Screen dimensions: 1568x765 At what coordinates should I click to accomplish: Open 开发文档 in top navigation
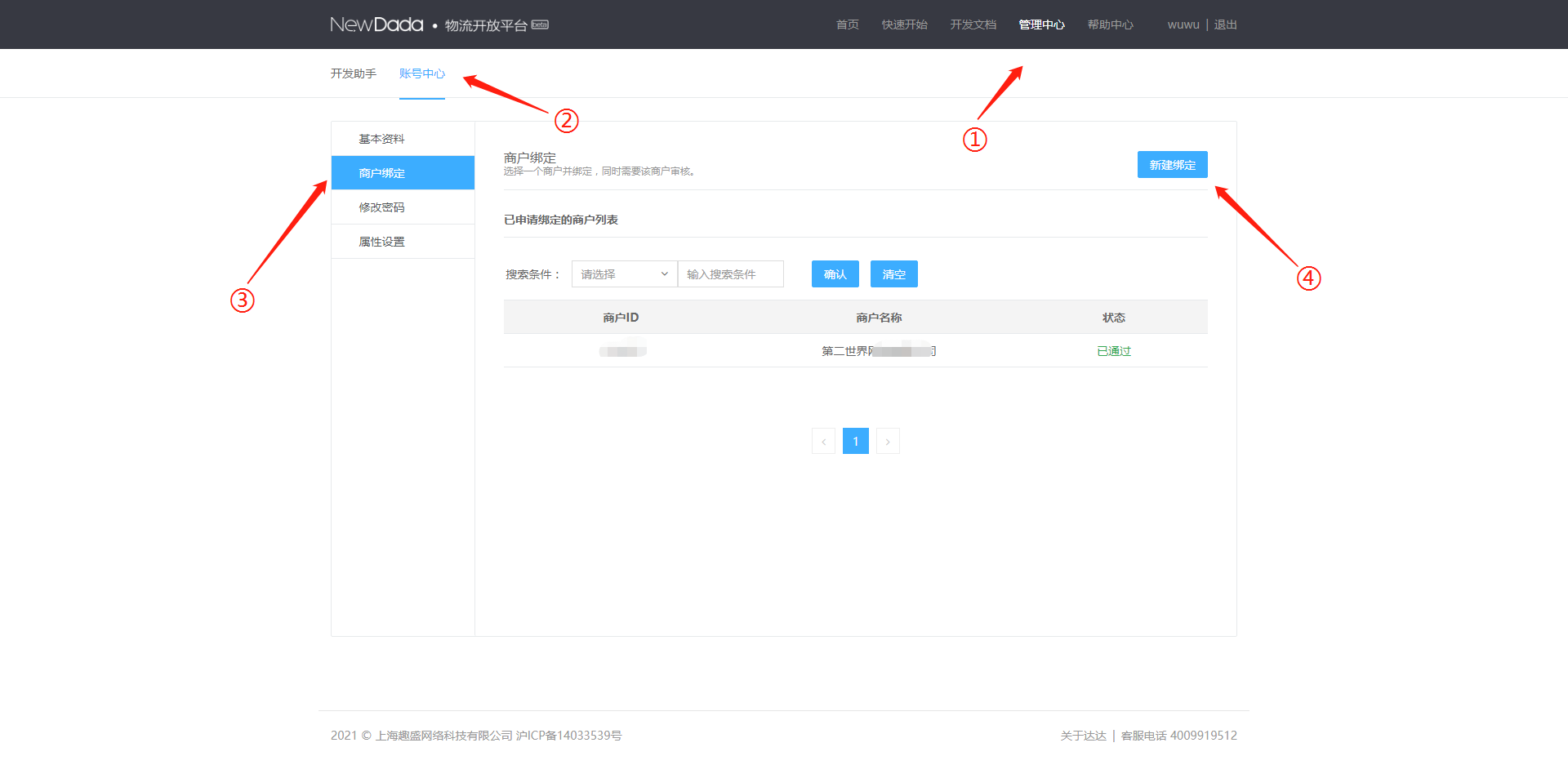tap(973, 24)
